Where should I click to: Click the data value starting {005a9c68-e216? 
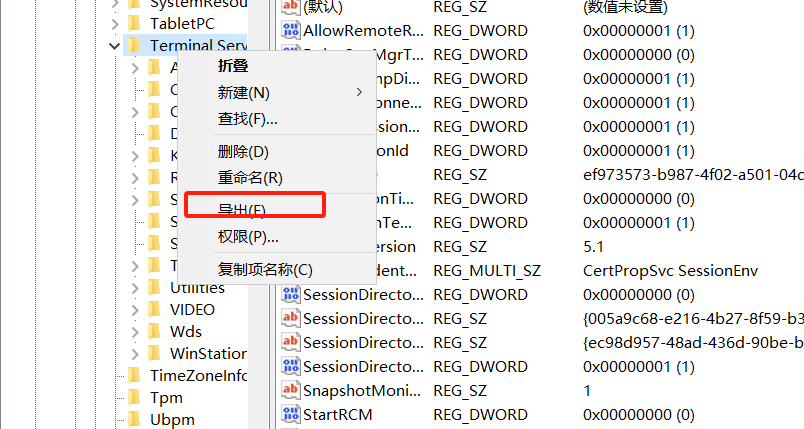click(693, 318)
